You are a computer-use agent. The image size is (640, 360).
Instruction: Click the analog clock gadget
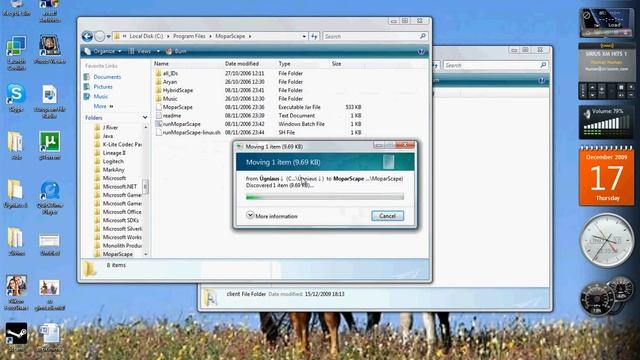[x=607, y=240]
